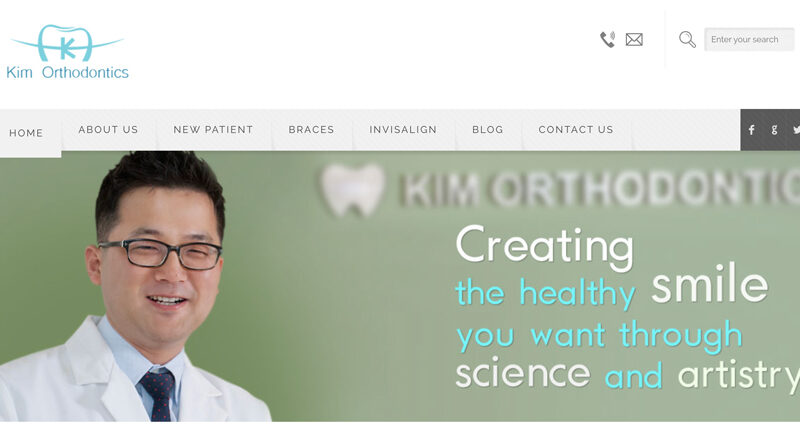
Task: Go to the Home menu tab
Action: click(26, 133)
